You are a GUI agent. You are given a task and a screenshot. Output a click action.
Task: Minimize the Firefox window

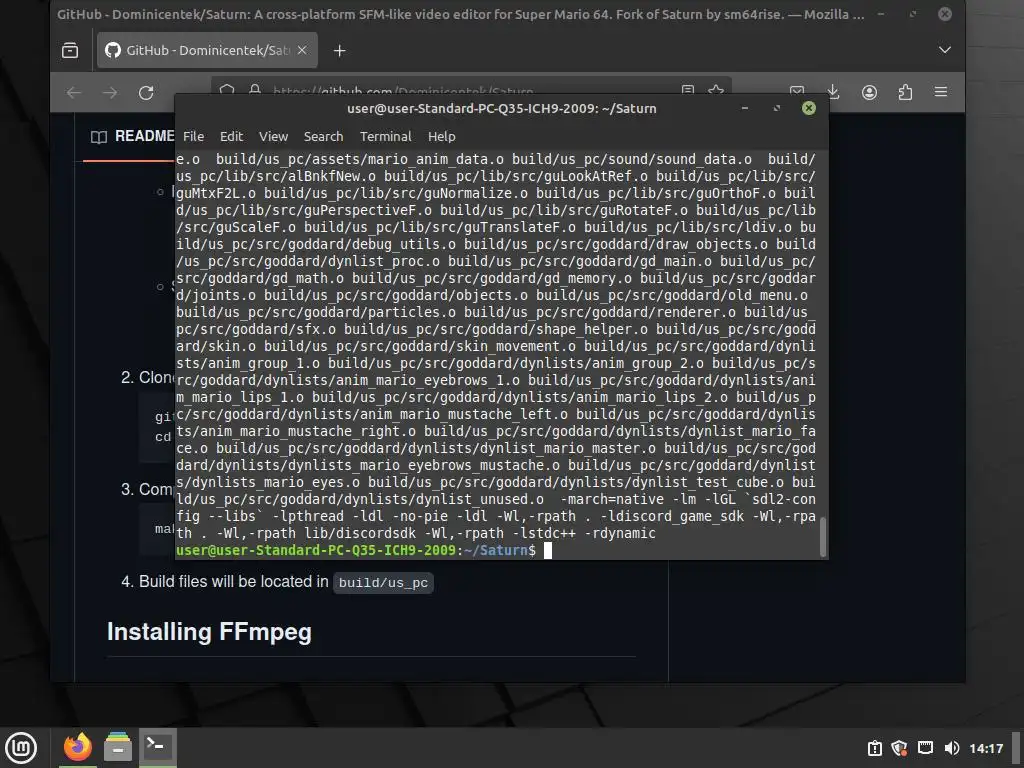point(881,14)
